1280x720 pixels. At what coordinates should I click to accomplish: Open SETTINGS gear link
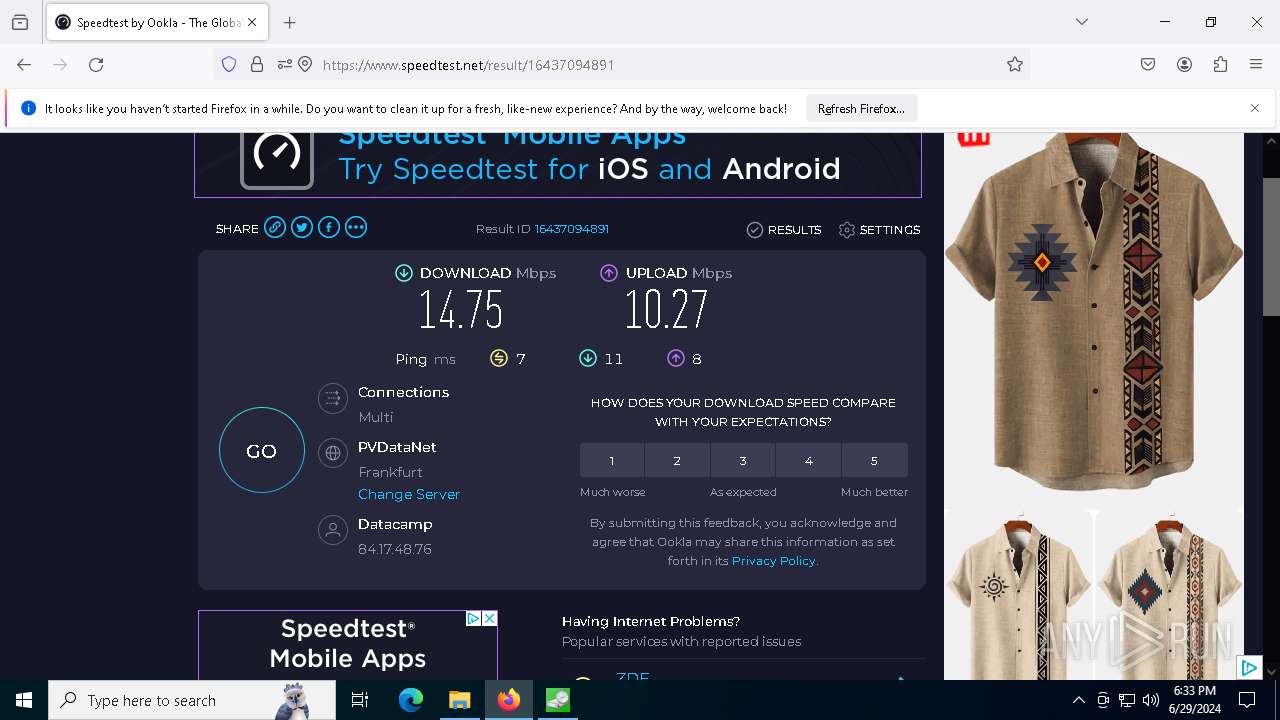(x=879, y=230)
